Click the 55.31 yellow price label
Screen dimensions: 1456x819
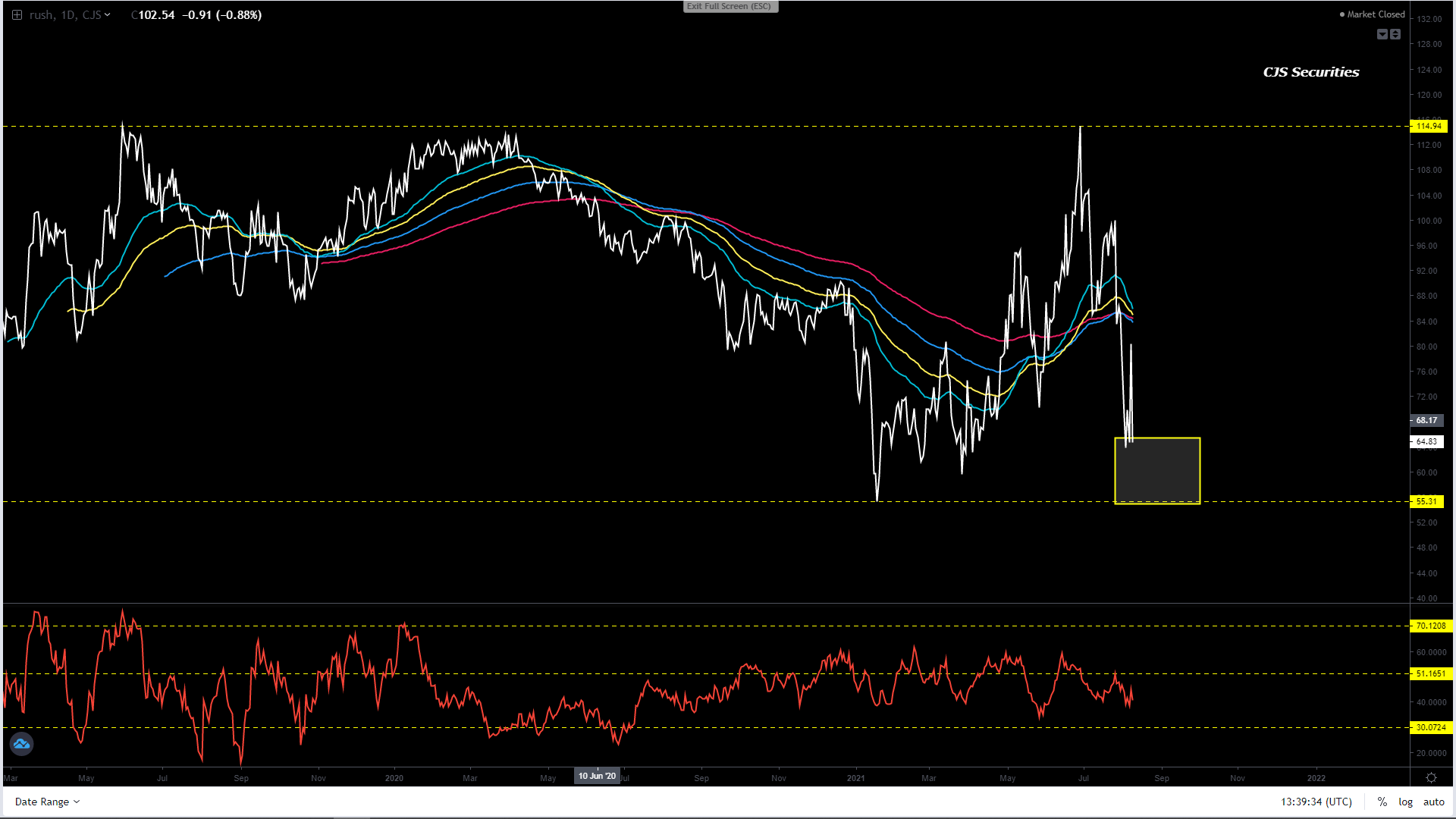click(x=1426, y=501)
